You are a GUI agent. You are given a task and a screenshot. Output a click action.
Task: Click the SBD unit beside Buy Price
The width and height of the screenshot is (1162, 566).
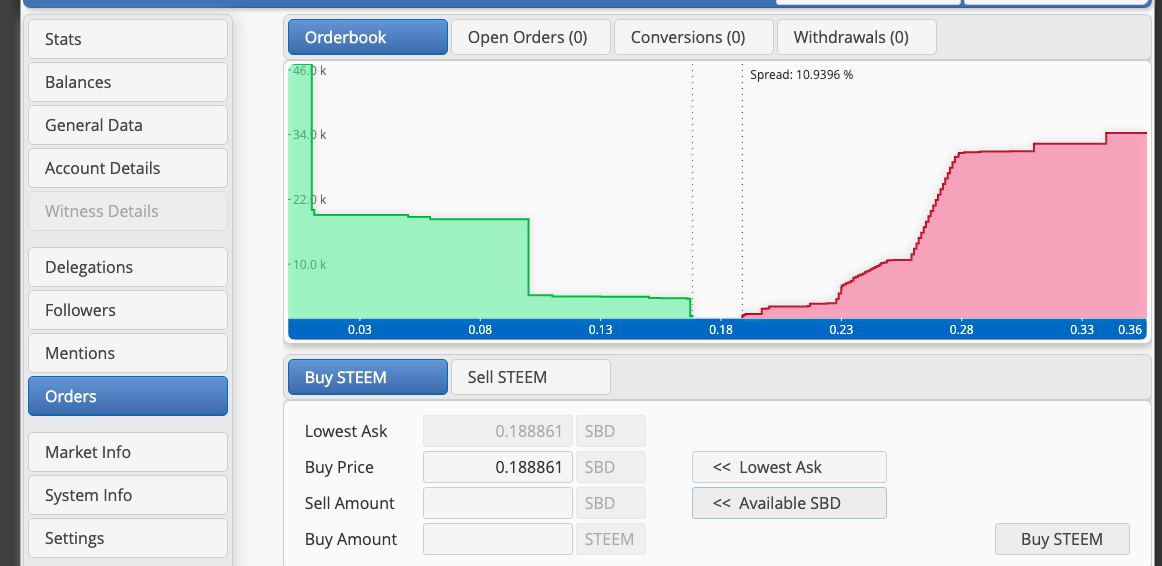tap(611, 467)
